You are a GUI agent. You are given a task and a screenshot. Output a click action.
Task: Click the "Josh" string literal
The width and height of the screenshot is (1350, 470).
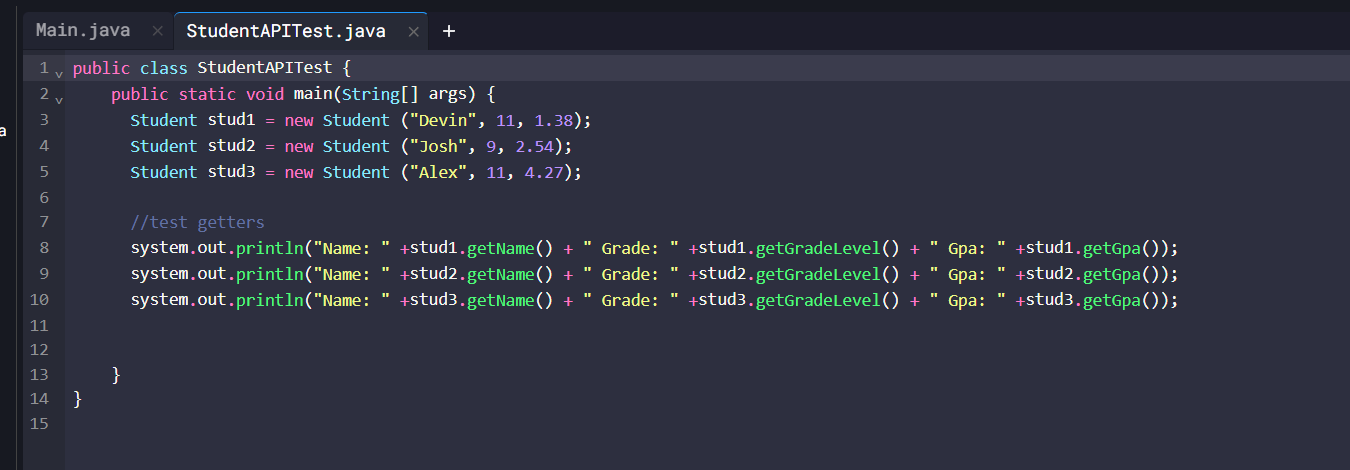[438, 146]
